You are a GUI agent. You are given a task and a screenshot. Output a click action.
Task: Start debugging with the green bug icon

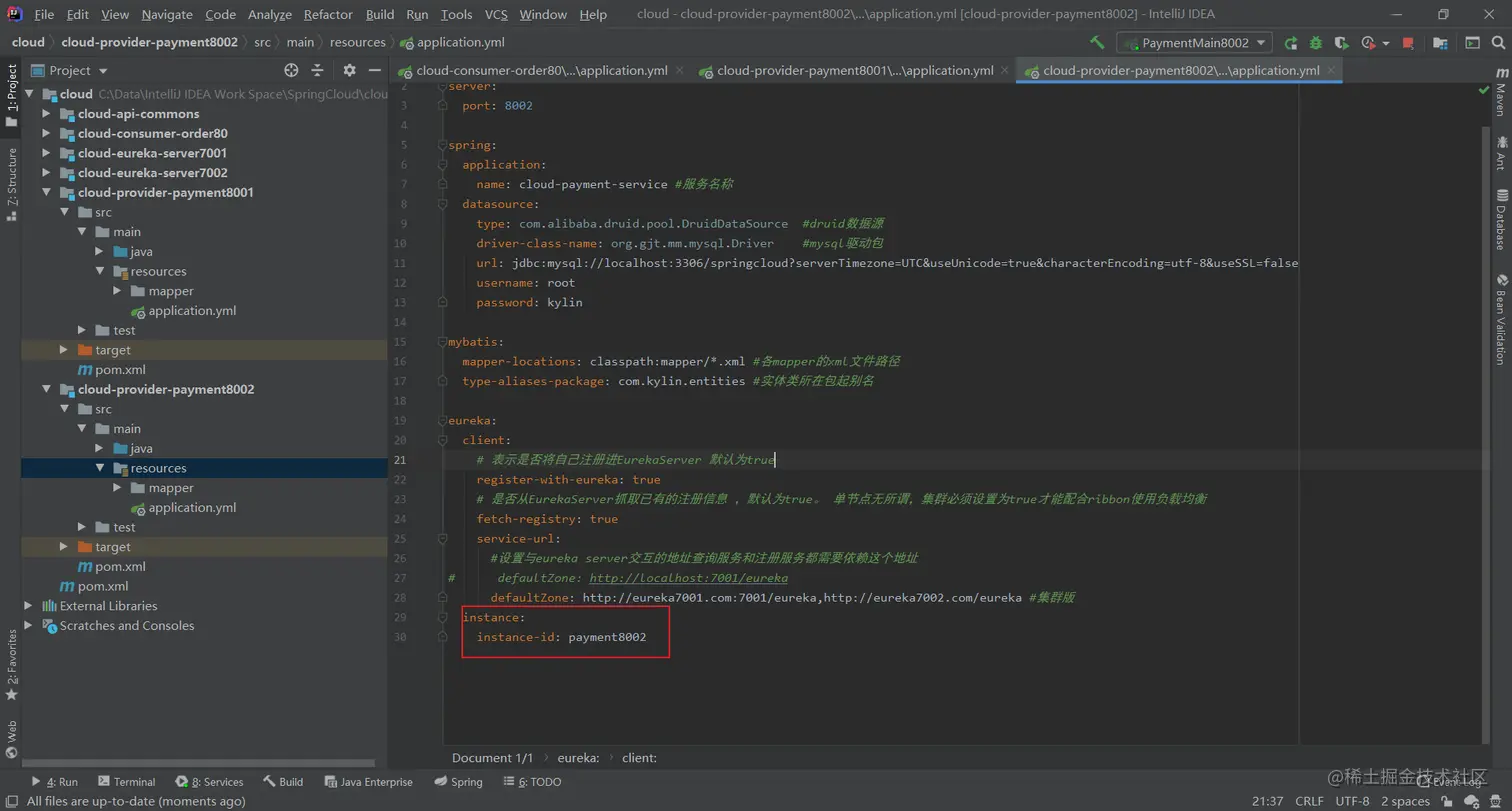pyautogui.click(x=1316, y=43)
